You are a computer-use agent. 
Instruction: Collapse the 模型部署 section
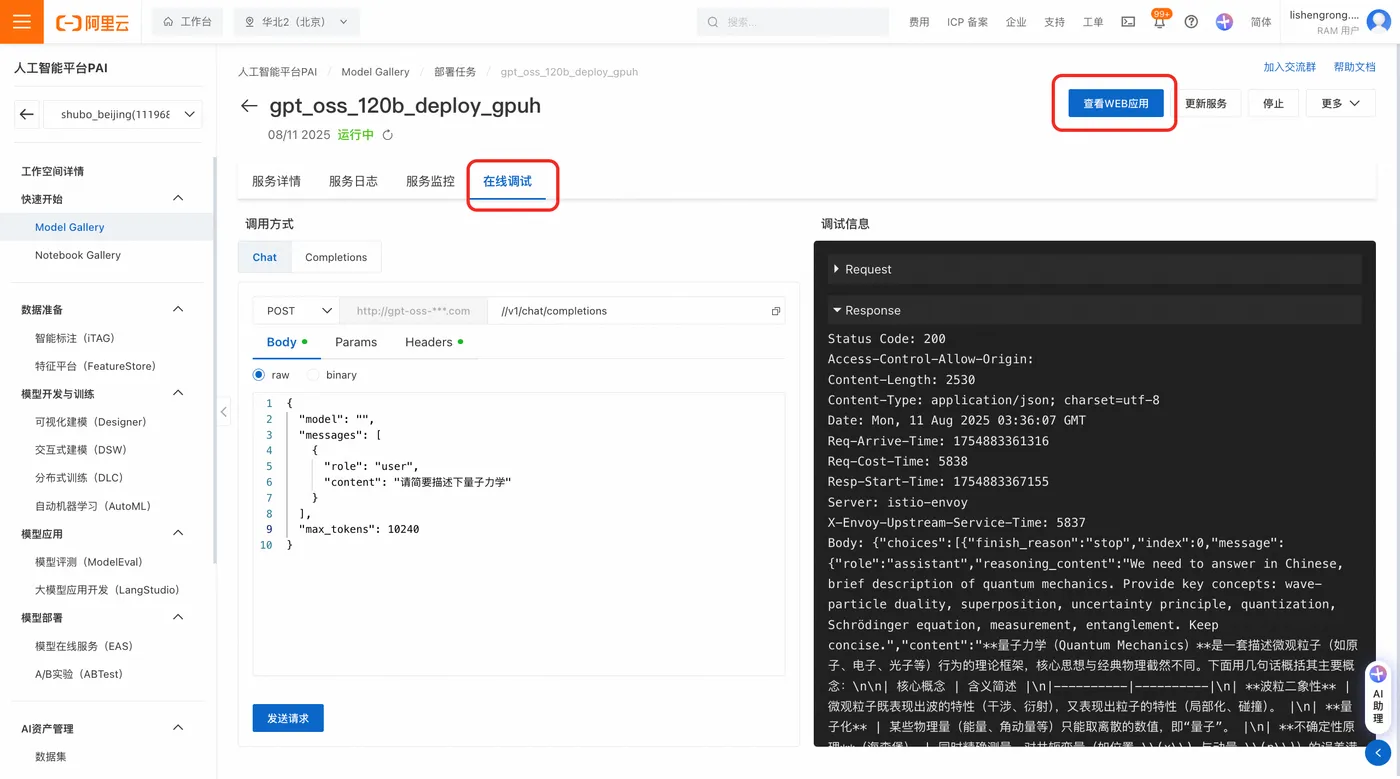[179, 617]
